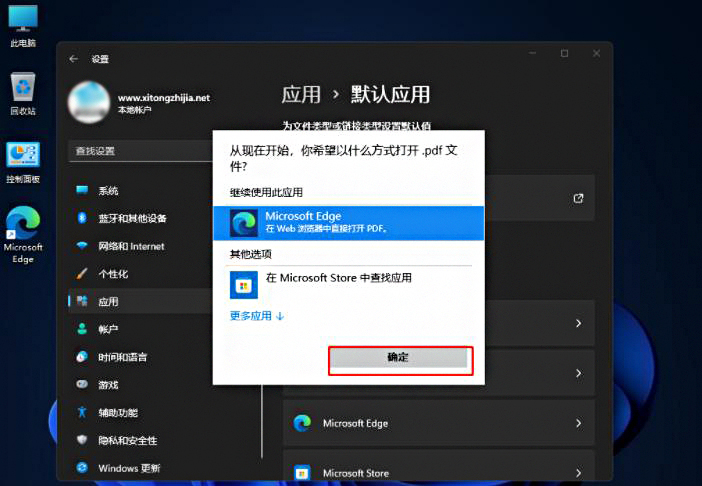The height and width of the screenshot is (486, 702).
Task: Go back with the Settings arrow
Action: pyautogui.click(x=74, y=59)
